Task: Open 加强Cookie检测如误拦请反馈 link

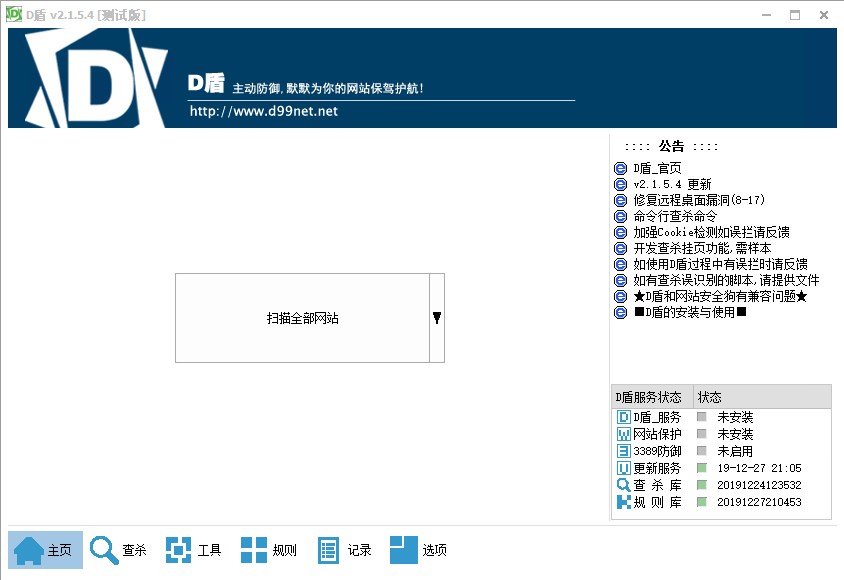Action: (x=712, y=232)
